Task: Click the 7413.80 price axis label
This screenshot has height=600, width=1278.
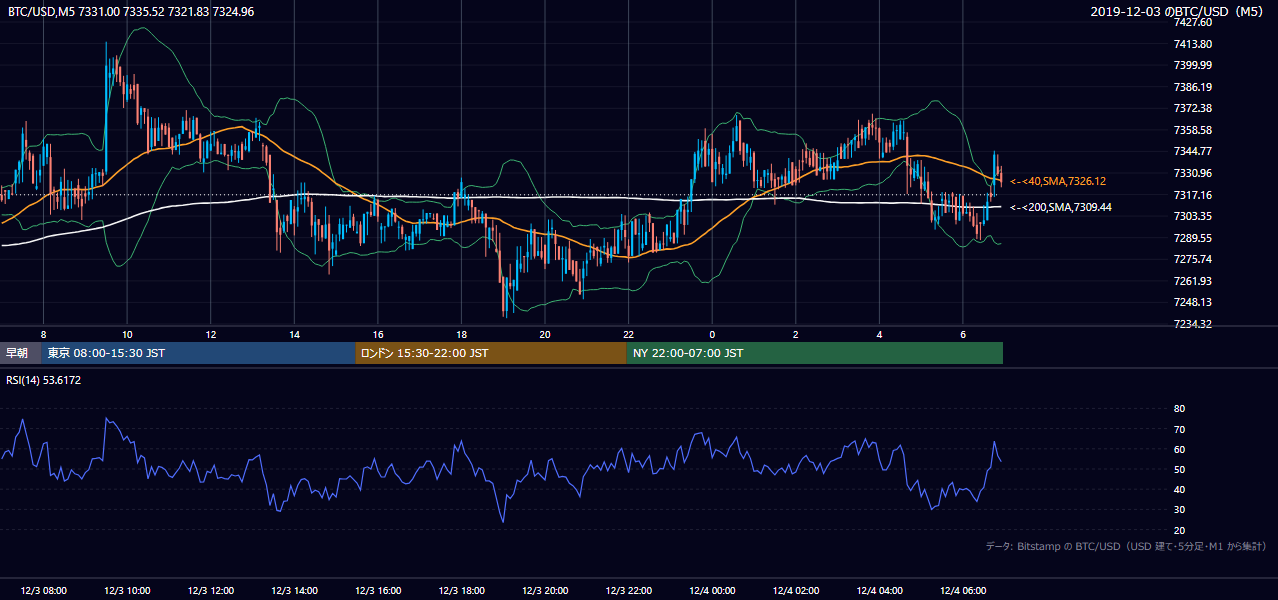Action: (1193, 44)
